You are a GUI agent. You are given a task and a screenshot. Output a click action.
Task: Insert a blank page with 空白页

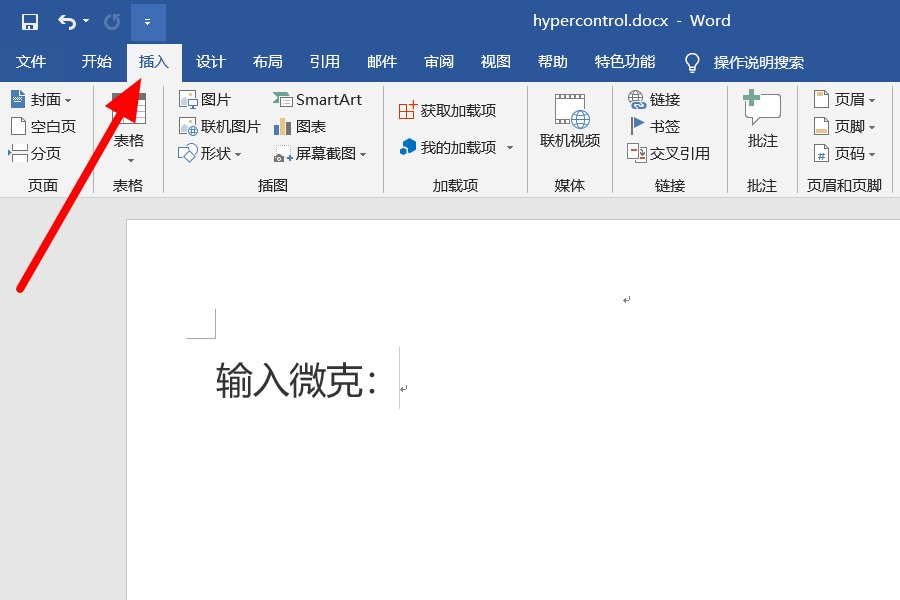41,126
